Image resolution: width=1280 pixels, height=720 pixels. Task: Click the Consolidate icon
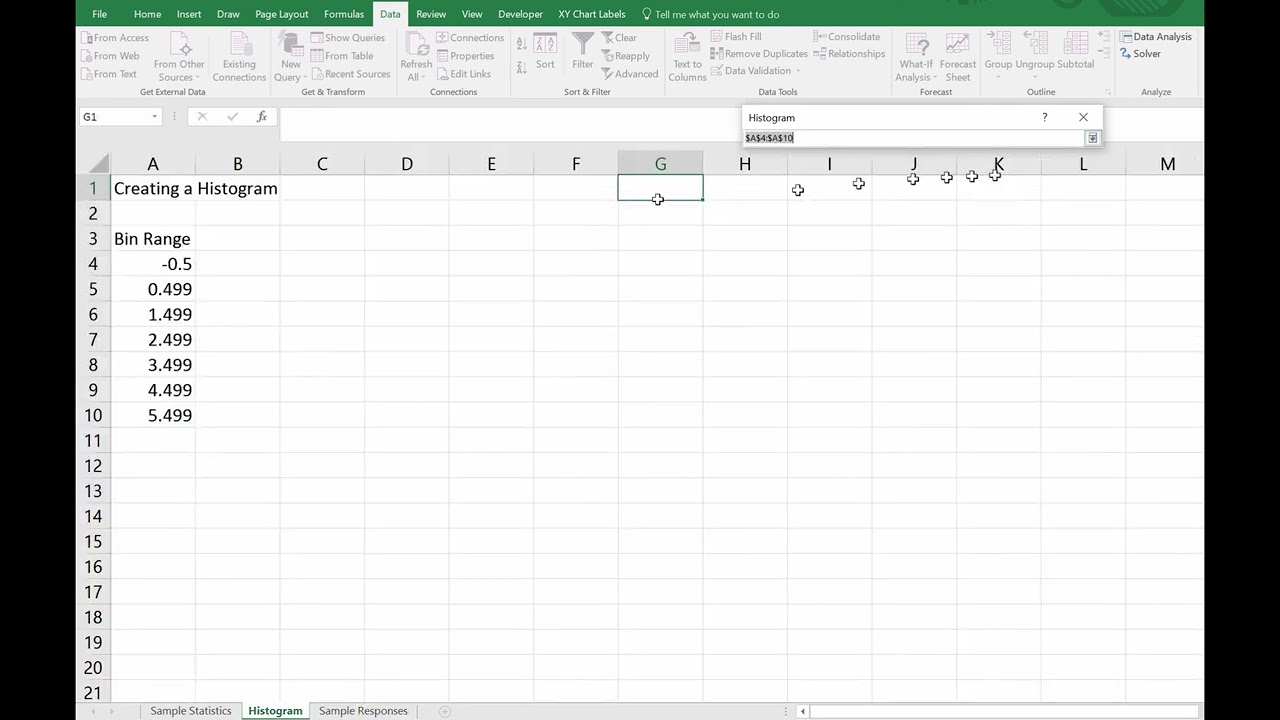820,37
